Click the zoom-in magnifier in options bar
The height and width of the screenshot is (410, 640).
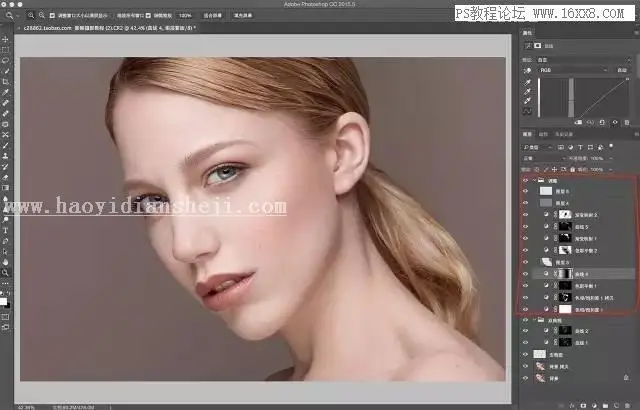point(31,16)
